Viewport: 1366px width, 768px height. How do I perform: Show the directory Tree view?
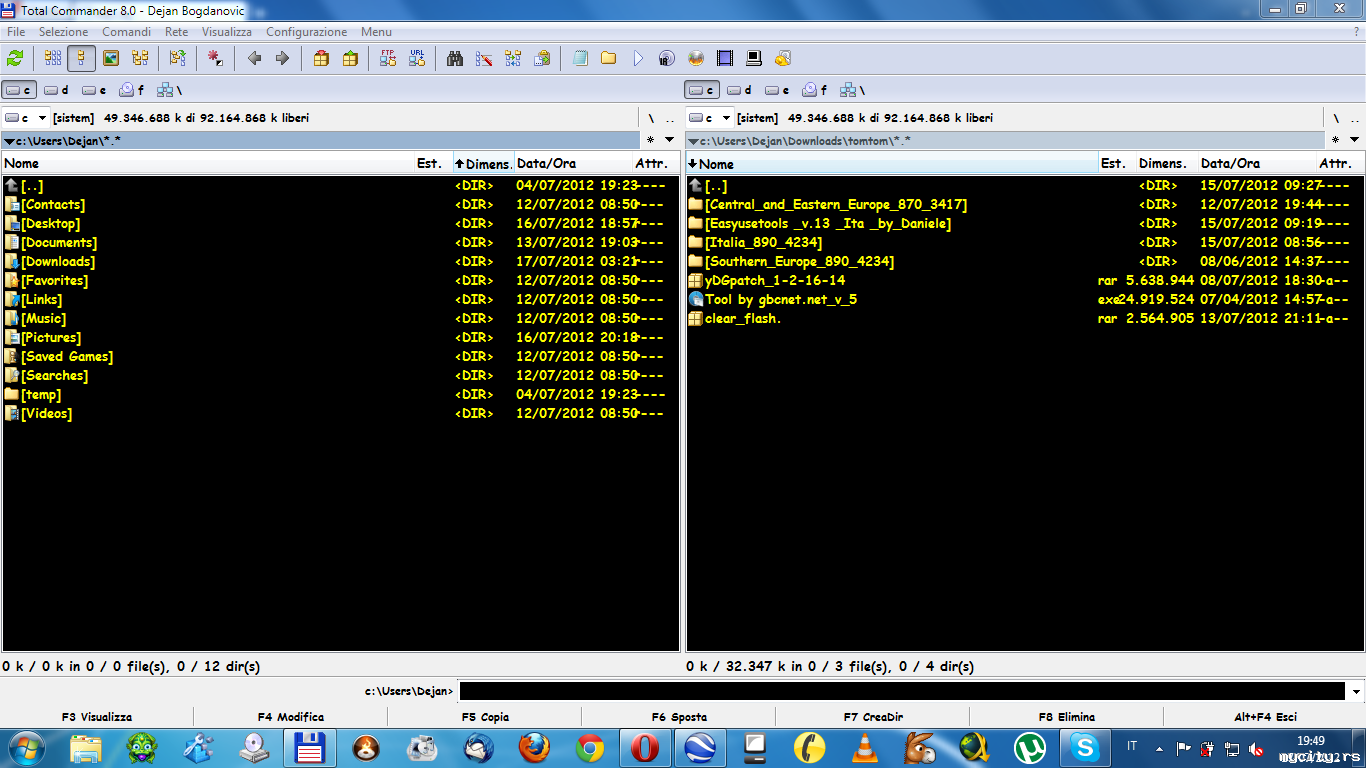coord(140,59)
